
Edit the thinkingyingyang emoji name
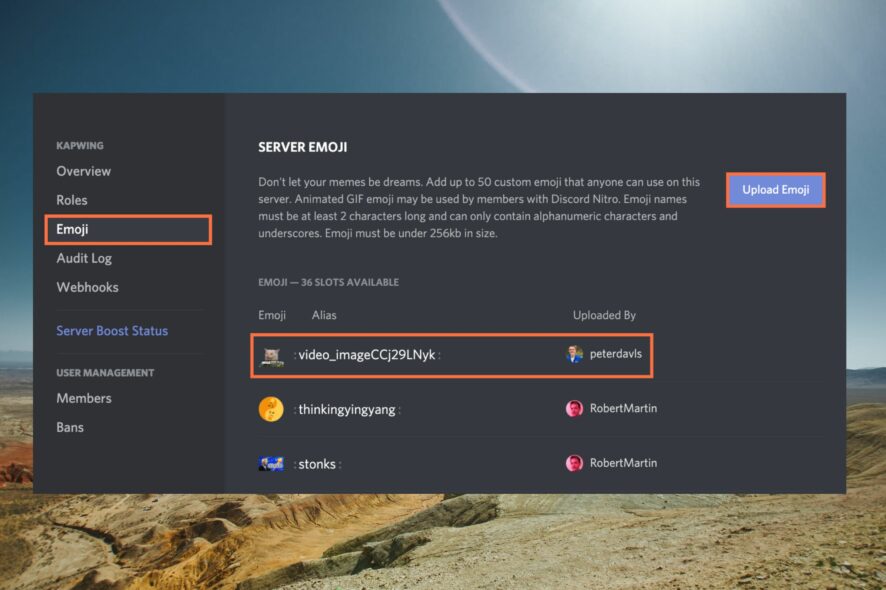[349, 409]
